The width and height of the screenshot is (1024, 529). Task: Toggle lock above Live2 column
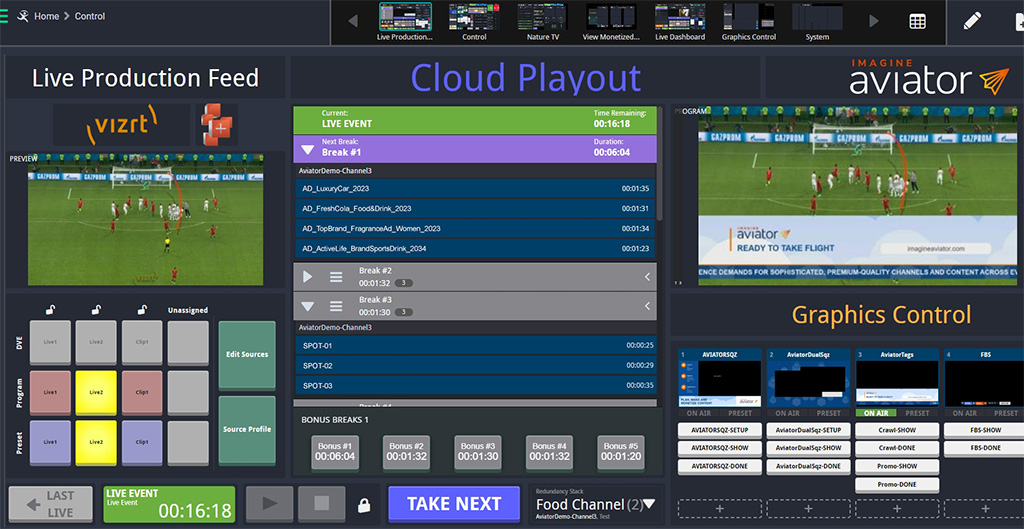point(96,310)
